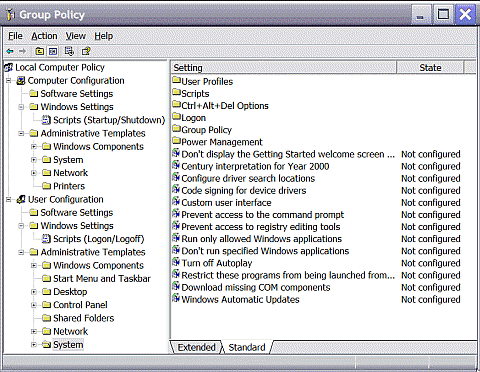Click the Group Policy title bar icon
The image size is (480, 372).
tap(11, 15)
